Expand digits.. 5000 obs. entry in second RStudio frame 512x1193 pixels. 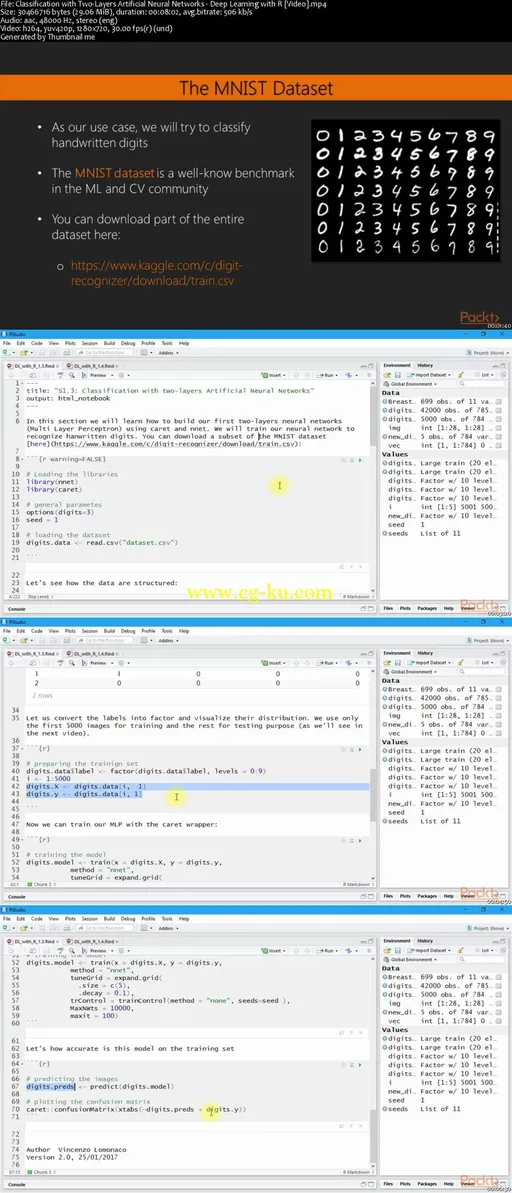384,705
